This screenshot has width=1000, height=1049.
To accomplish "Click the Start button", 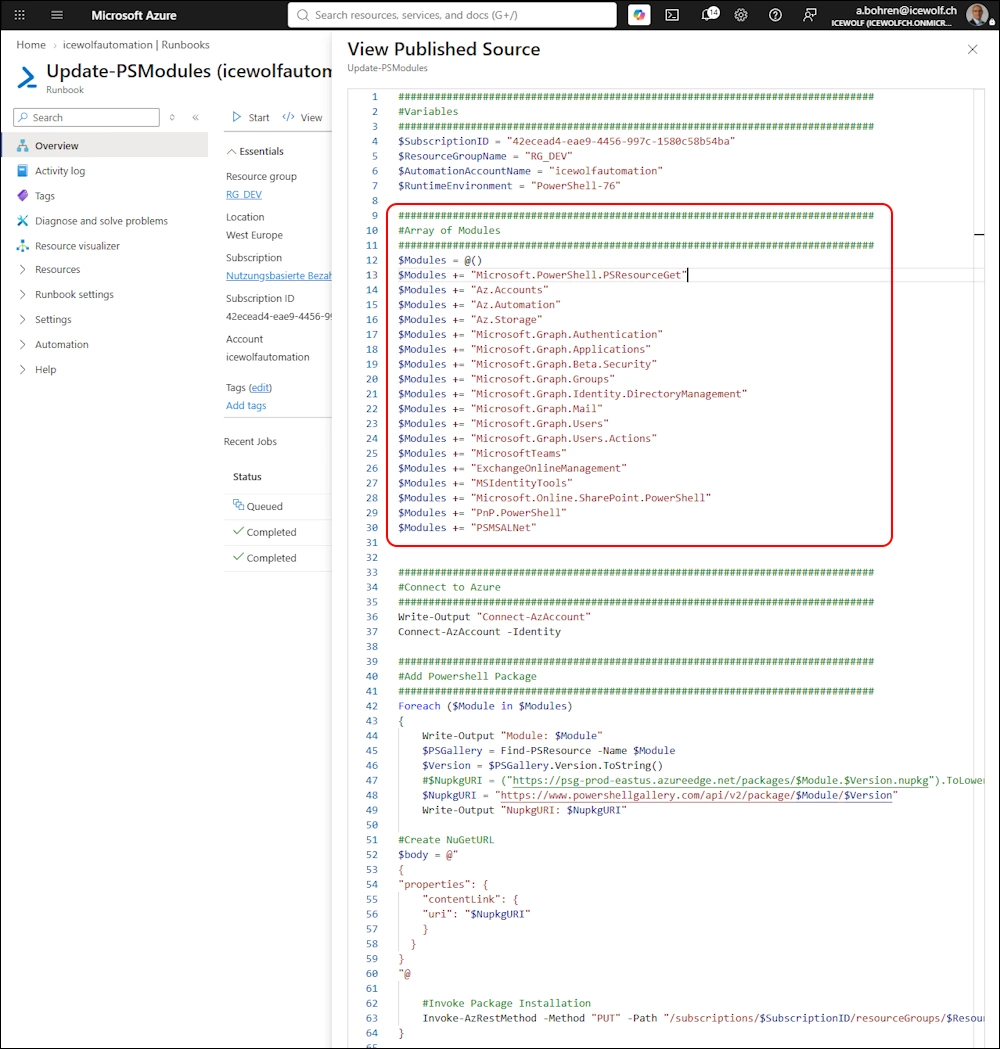I will (250, 117).
